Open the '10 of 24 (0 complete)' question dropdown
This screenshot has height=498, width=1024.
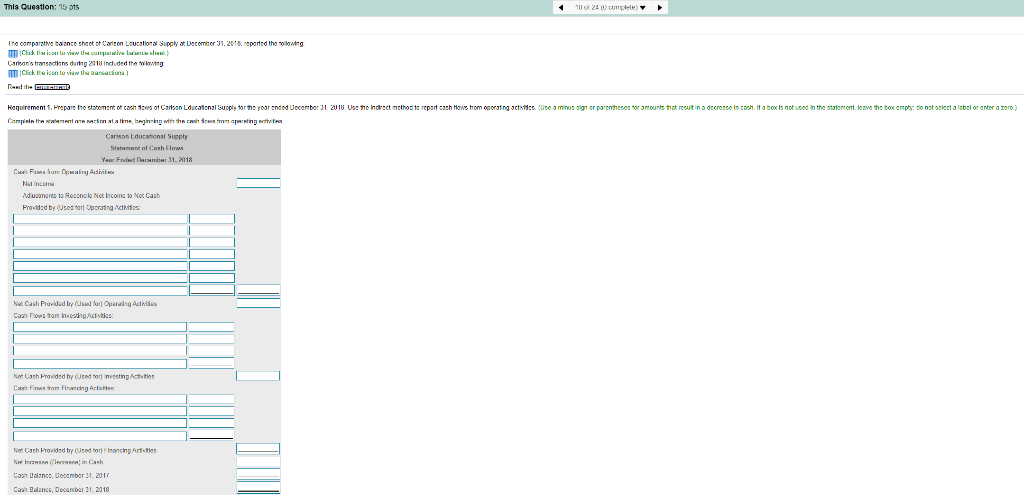[611, 8]
